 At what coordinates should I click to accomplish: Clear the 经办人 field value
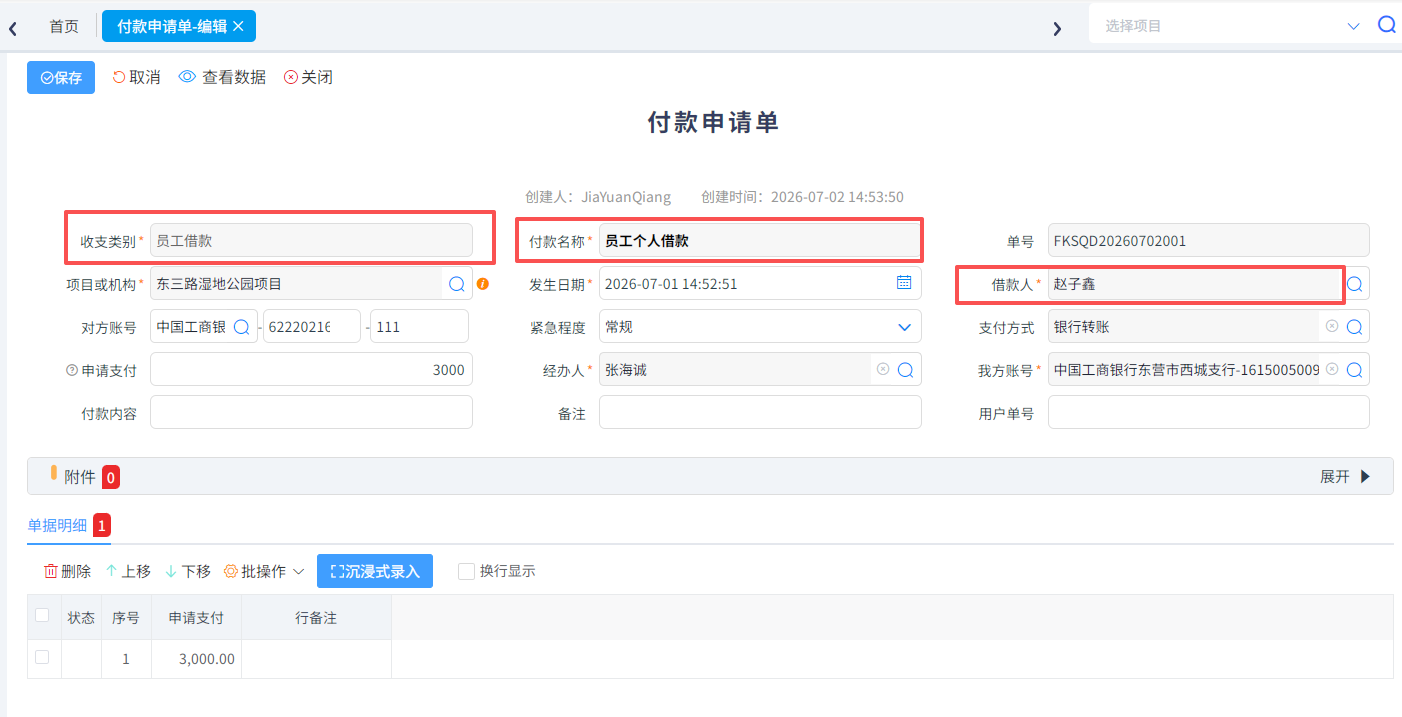click(x=883, y=369)
